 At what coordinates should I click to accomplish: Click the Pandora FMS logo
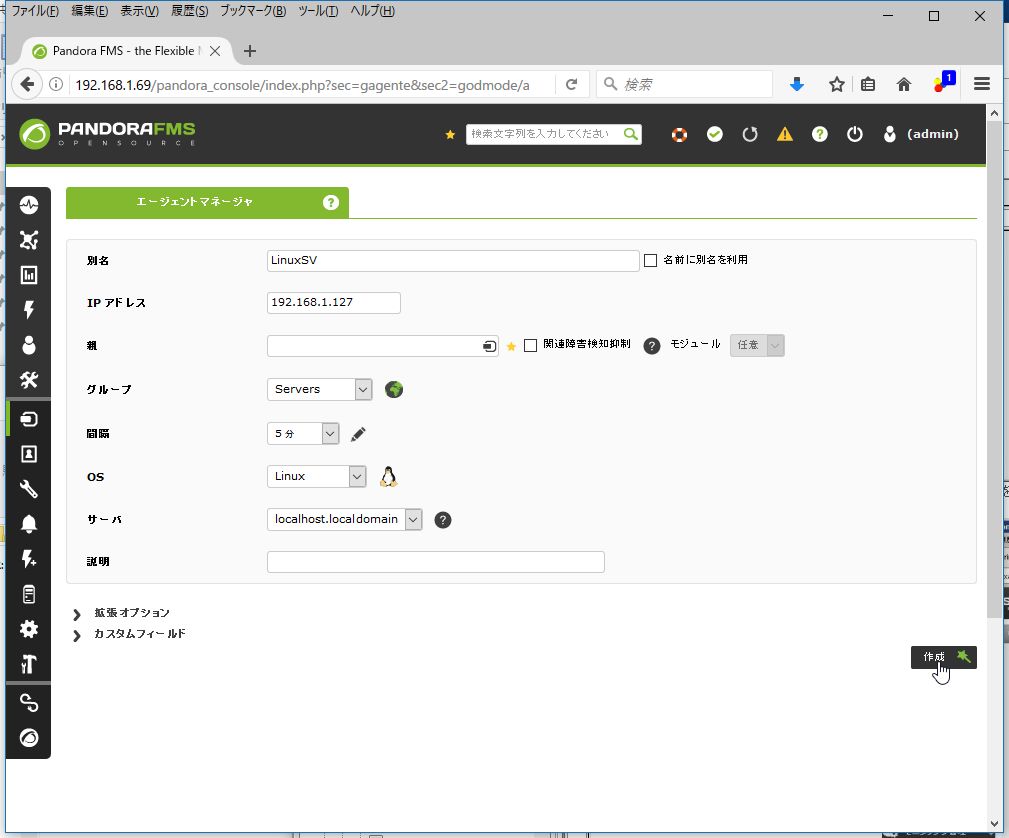pos(107,134)
